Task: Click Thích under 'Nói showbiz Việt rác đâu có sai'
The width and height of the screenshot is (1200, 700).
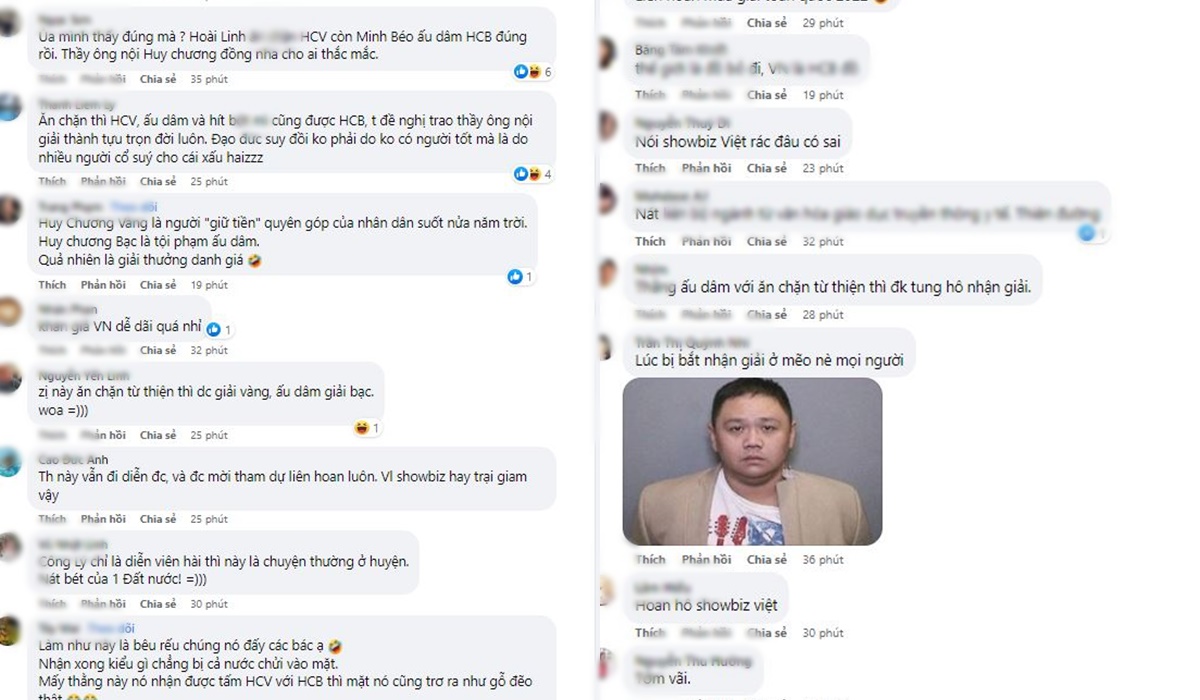Action: [650, 168]
